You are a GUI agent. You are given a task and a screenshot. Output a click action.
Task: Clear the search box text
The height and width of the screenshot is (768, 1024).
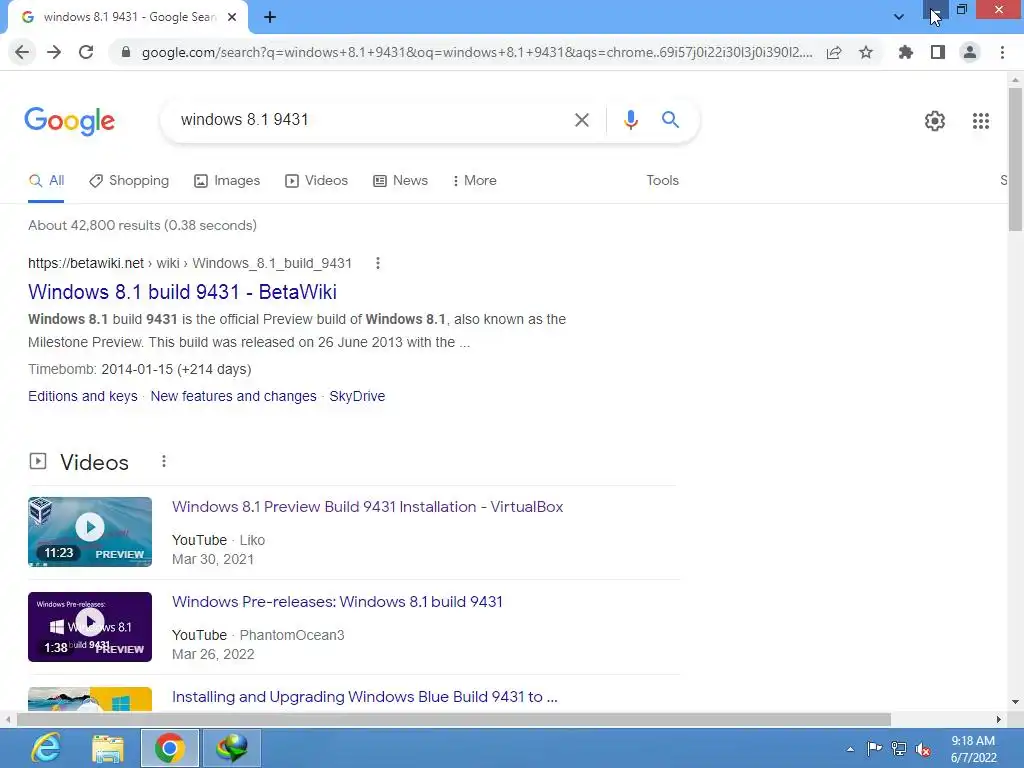[x=581, y=120]
